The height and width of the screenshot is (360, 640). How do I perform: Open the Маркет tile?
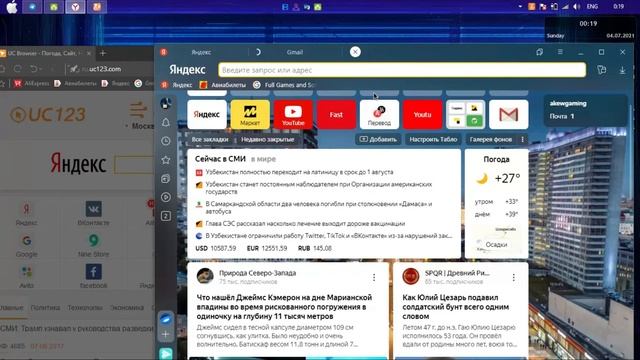(x=250, y=114)
